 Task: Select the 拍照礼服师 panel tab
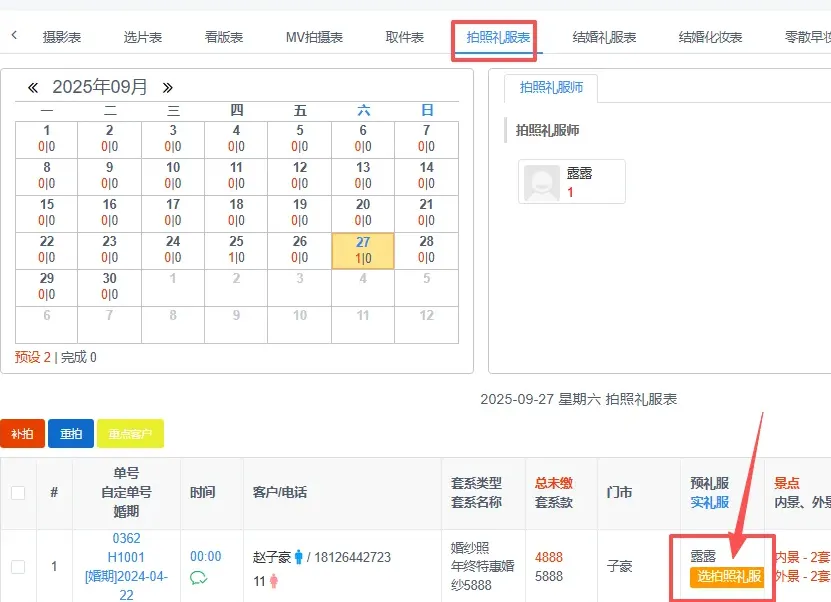pyautogui.click(x=550, y=88)
